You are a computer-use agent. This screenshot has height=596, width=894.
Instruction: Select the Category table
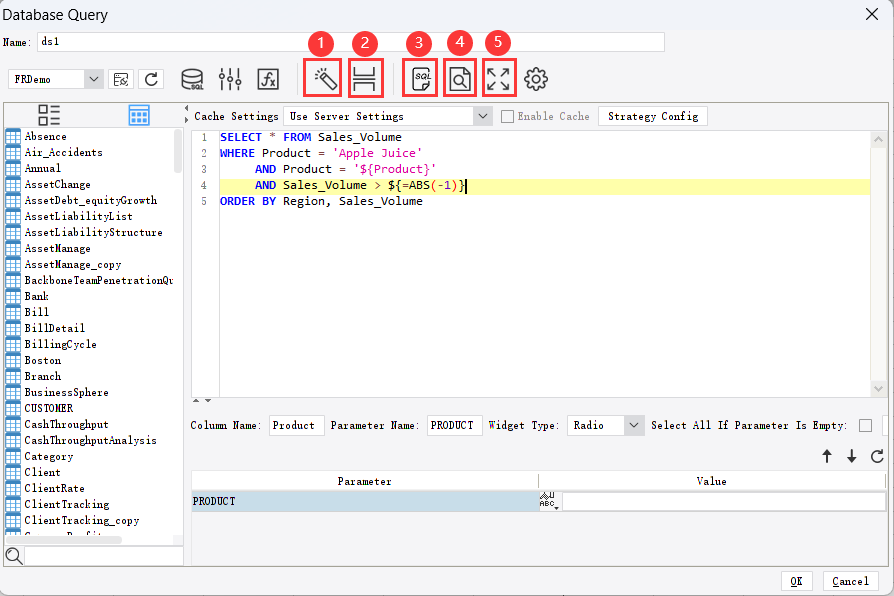pos(48,456)
